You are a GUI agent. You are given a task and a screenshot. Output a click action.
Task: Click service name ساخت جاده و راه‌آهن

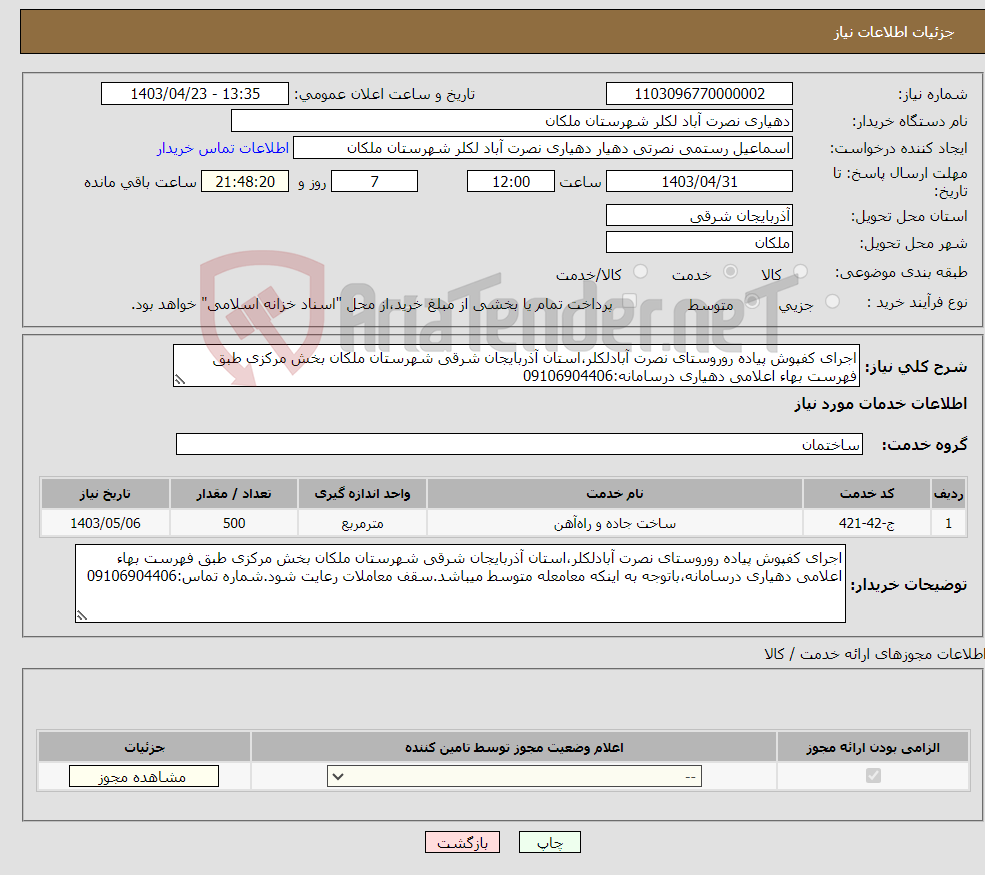point(614,523)
